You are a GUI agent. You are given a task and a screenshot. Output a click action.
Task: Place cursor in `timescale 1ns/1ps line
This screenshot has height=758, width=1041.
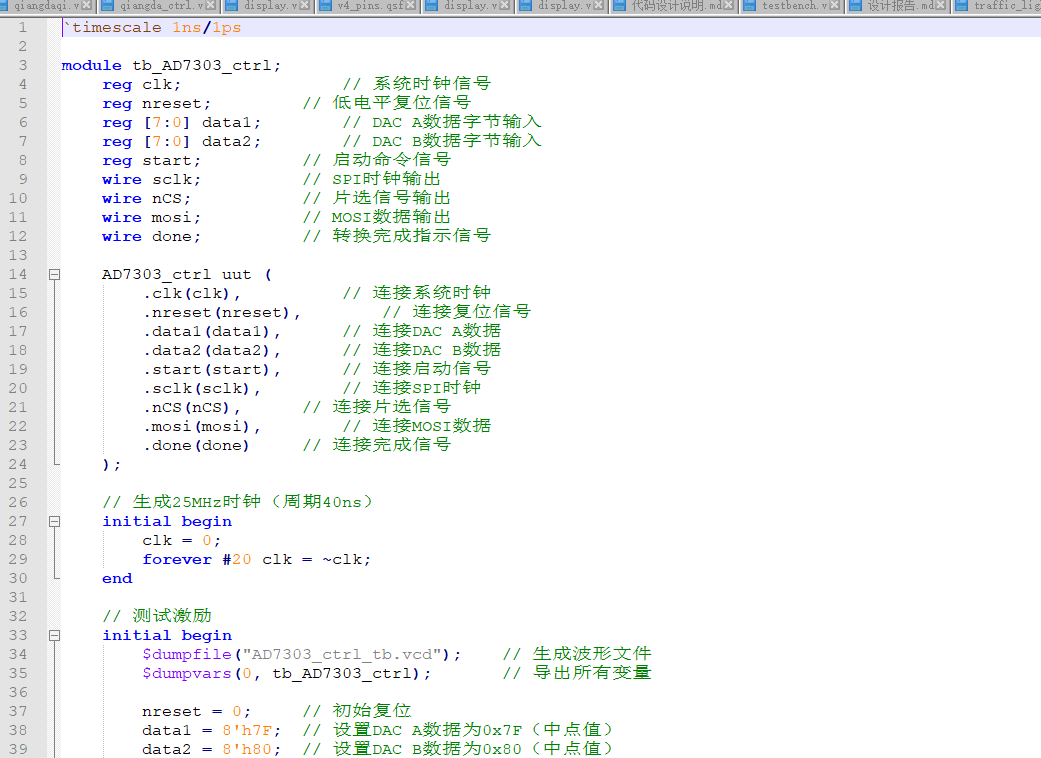[x=152, y=28]
